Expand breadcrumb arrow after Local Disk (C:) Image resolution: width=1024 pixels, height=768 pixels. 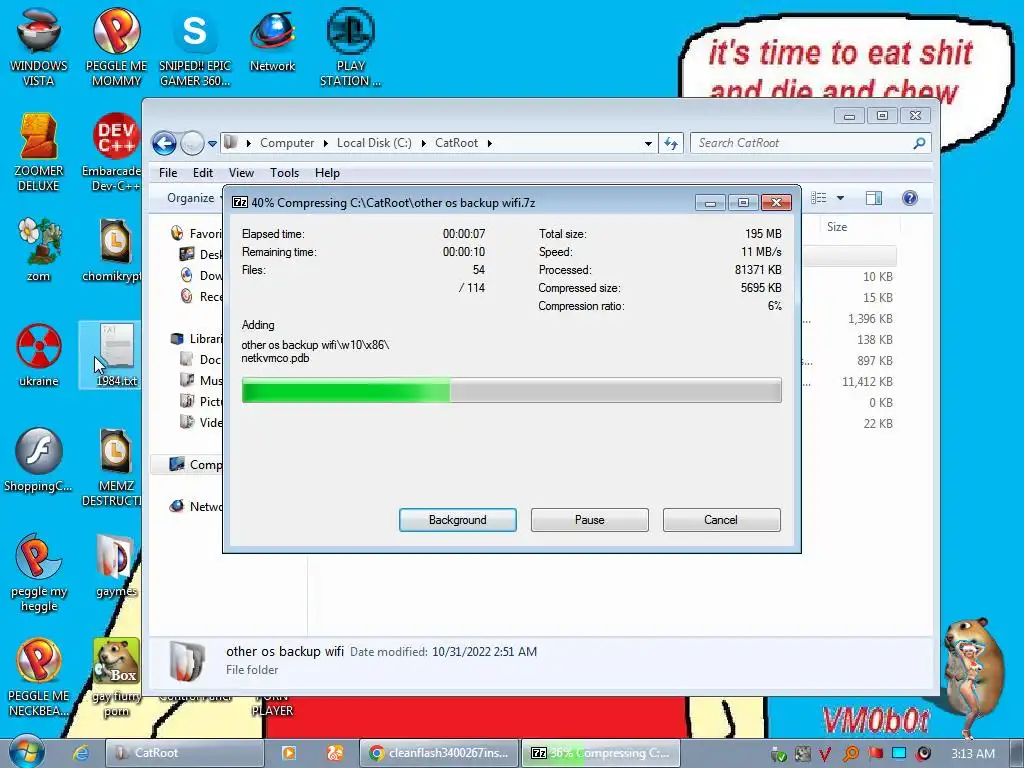423,143
